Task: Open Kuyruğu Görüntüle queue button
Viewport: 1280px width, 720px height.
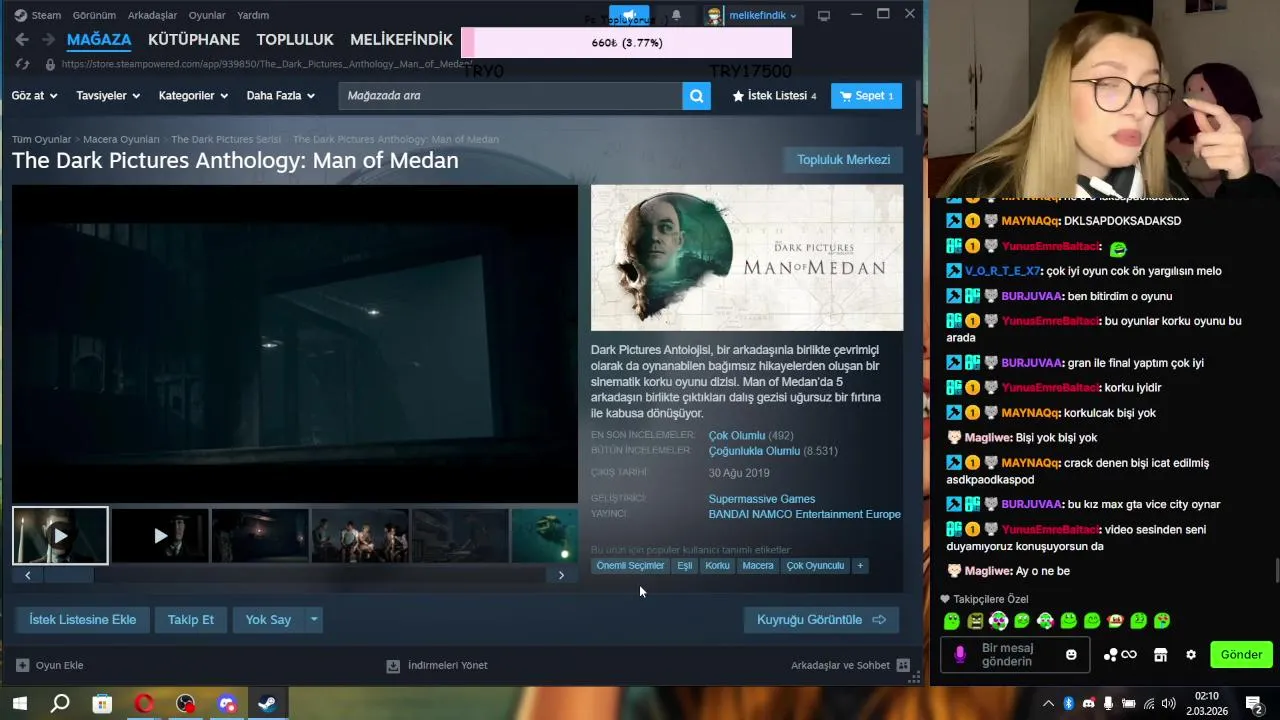Action: point(821,620)
